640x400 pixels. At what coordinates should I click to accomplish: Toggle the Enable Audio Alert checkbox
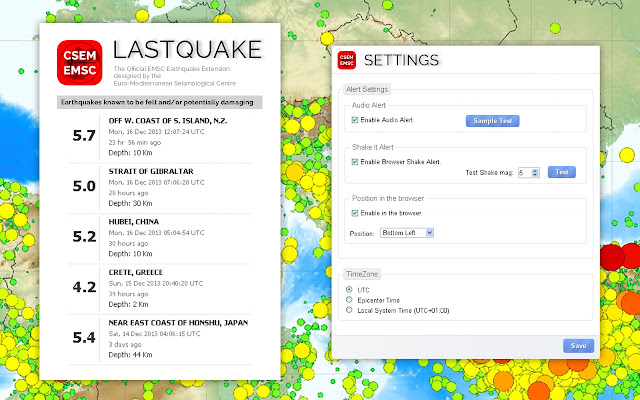tap(355, 120)
